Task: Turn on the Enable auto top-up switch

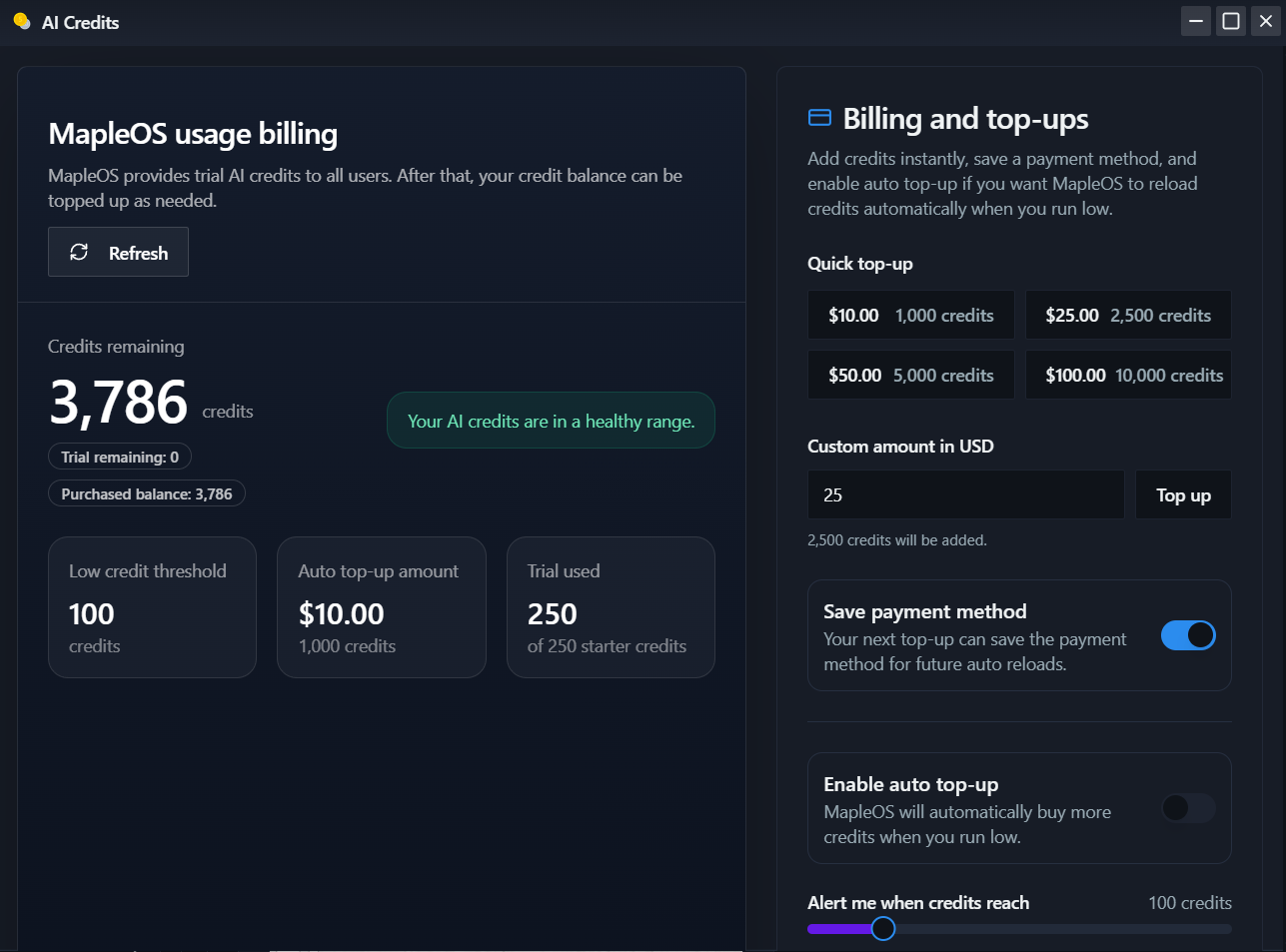Action: point(1188,808)
